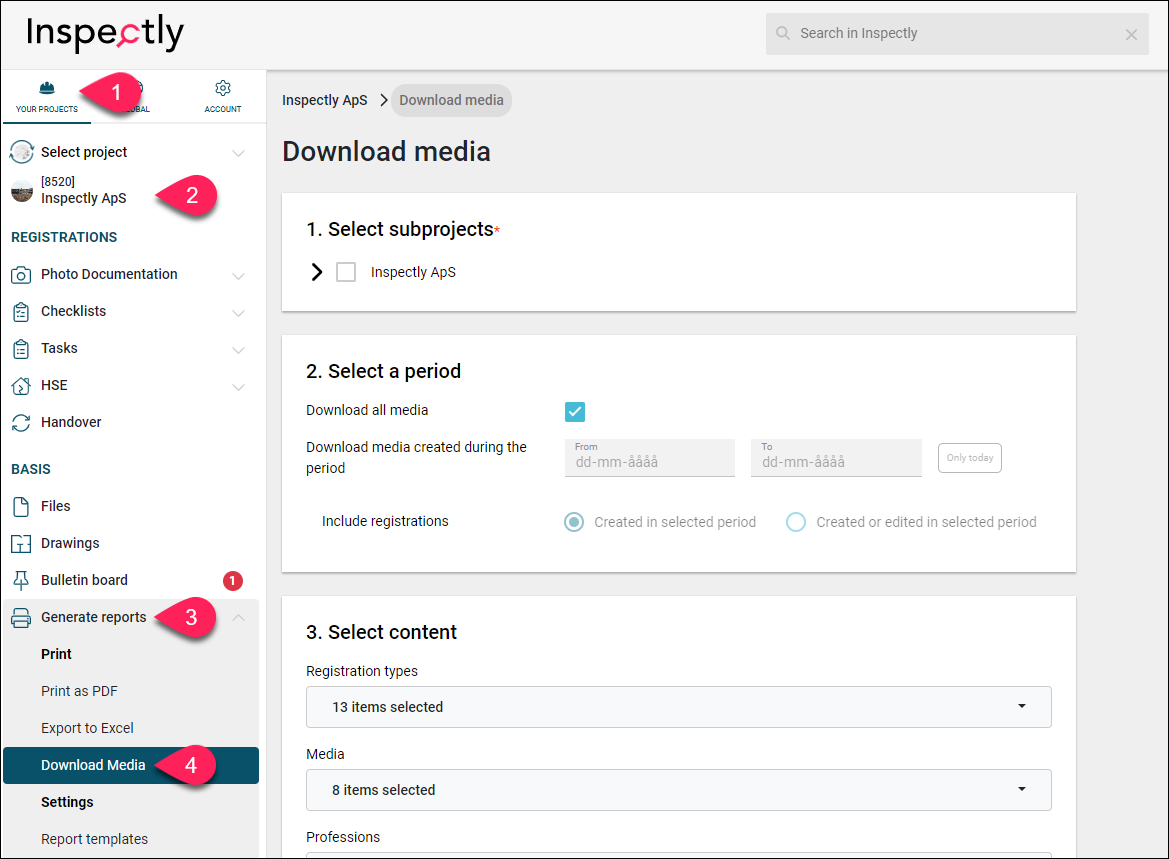
Task: Click the To date field
Action: pos(836,457)
